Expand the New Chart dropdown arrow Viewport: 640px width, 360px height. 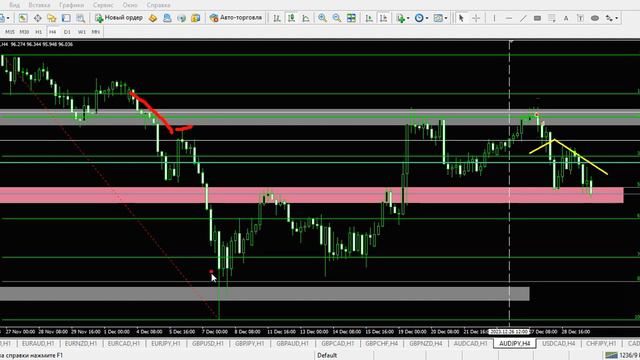click(x=8, y=18)
